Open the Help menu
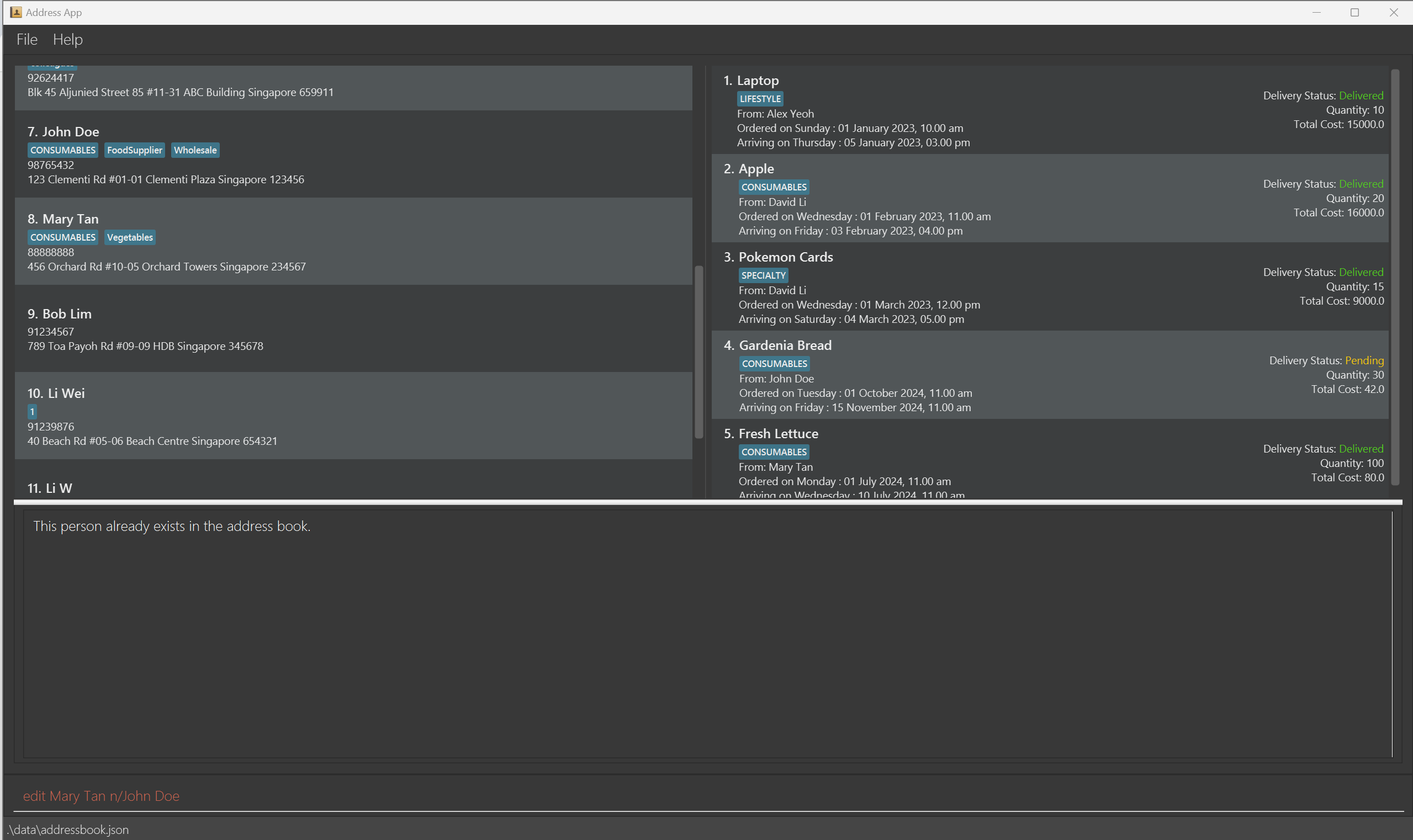The image size is (1413, 840). point(67,40)
